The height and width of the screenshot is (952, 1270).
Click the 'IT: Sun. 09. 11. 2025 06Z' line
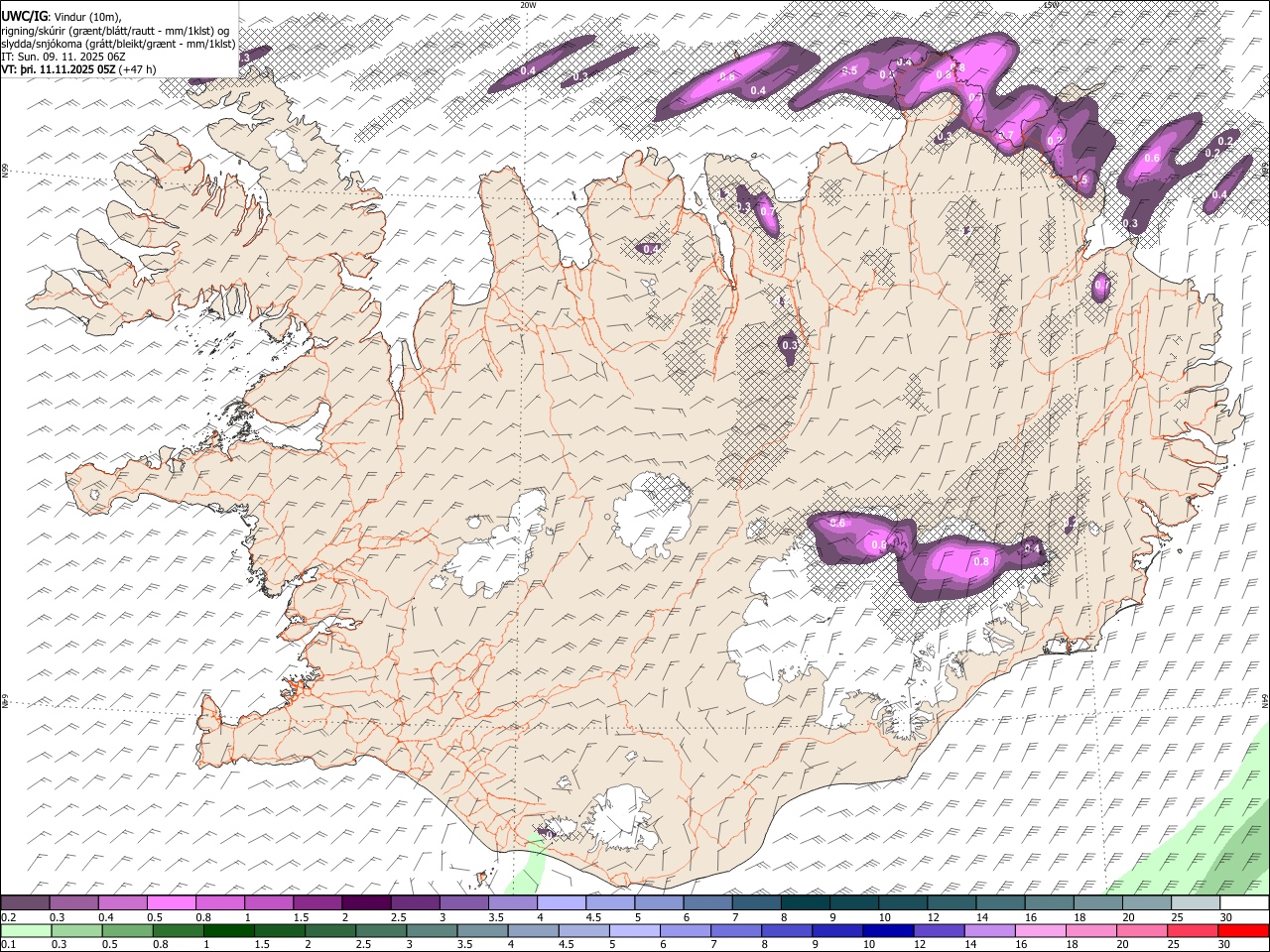point(63,57)
